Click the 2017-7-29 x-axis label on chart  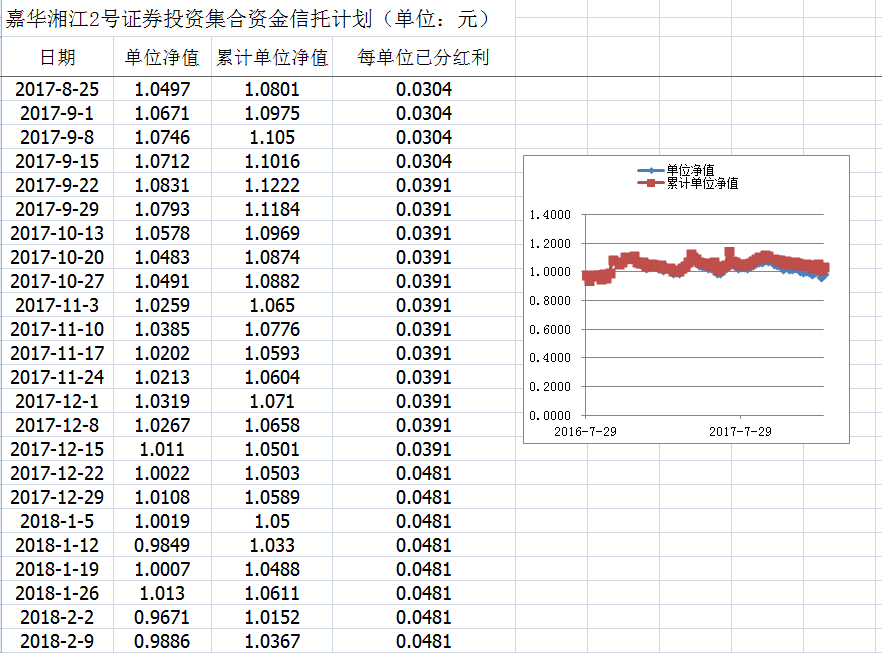[x=740, y=431]
